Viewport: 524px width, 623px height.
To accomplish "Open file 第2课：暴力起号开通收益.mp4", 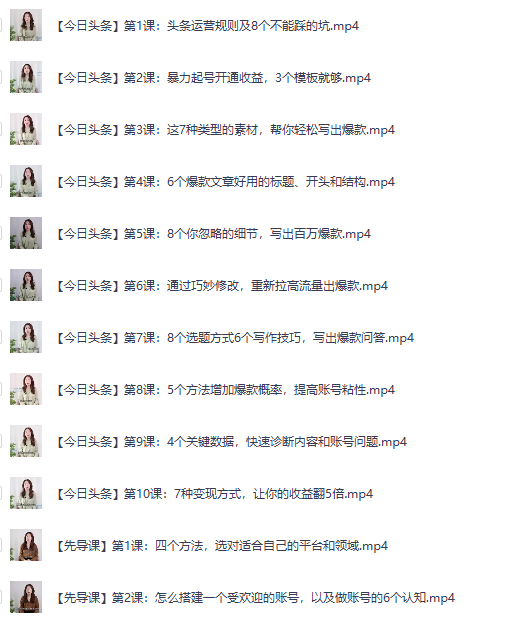I will click(x=213, y=78).
